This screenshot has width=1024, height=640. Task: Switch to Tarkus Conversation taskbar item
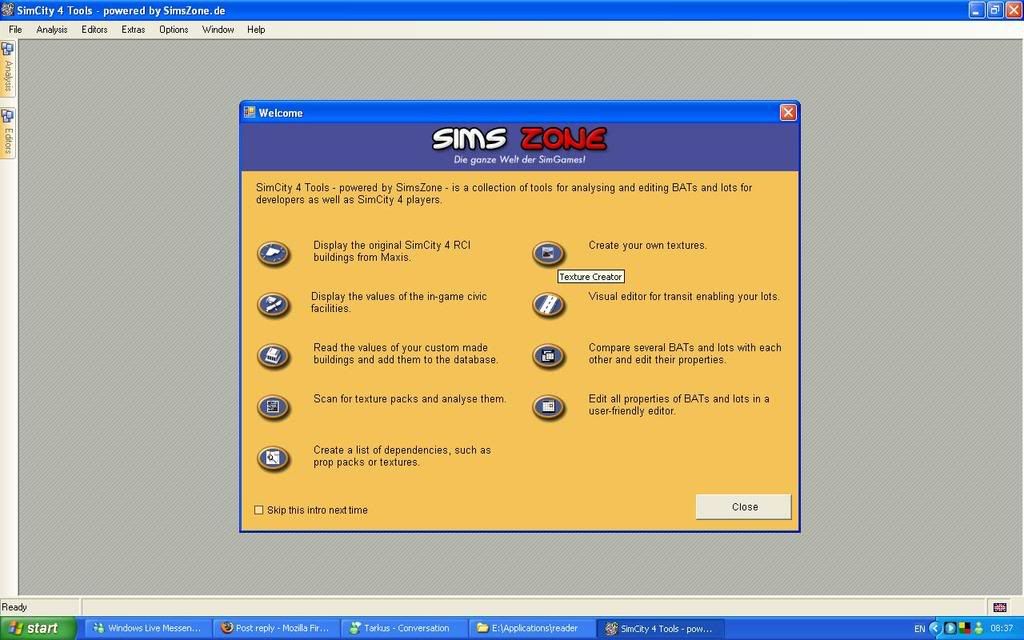(403, 628)
